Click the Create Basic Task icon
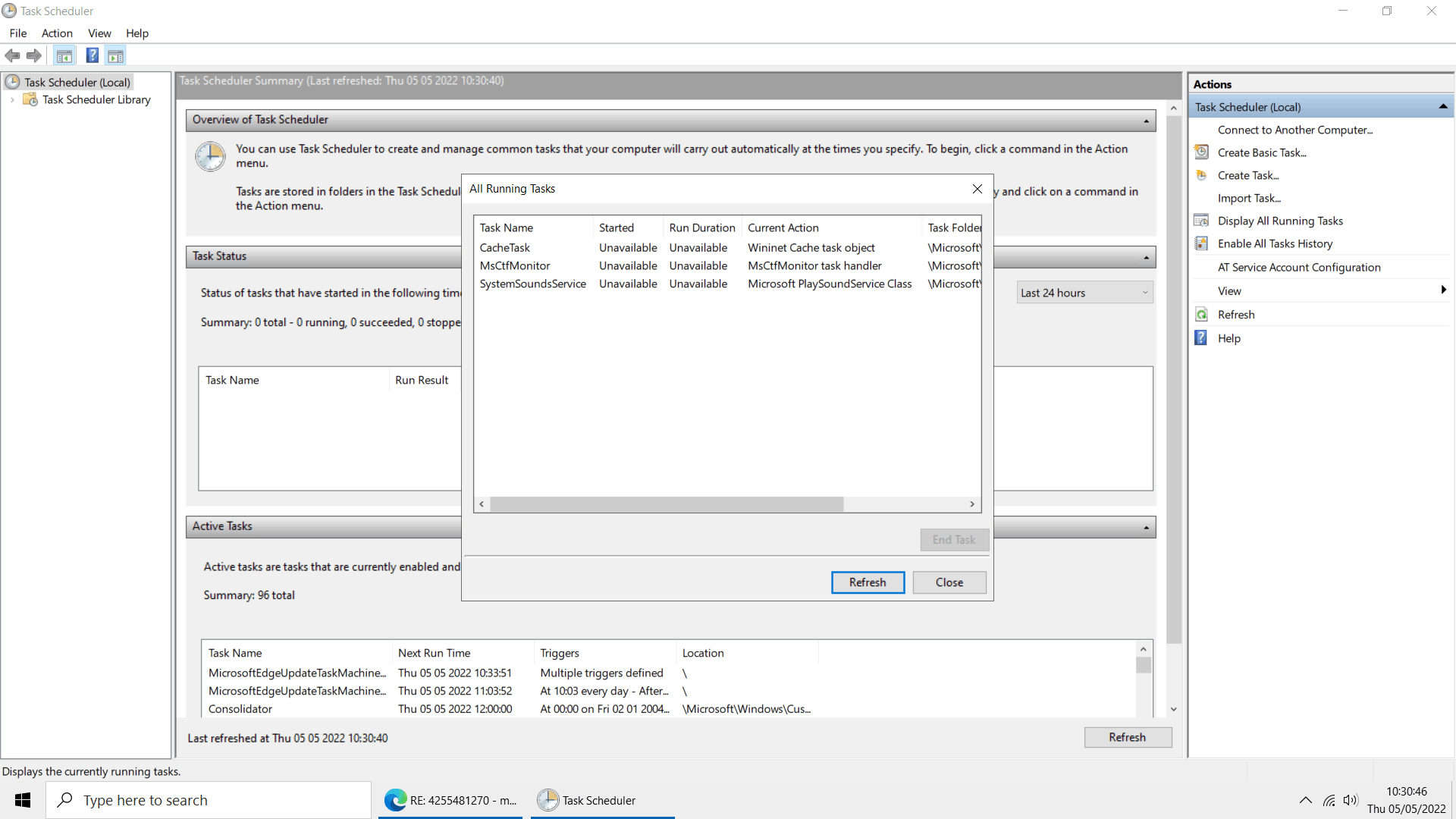 click(x=1201, y=152)
